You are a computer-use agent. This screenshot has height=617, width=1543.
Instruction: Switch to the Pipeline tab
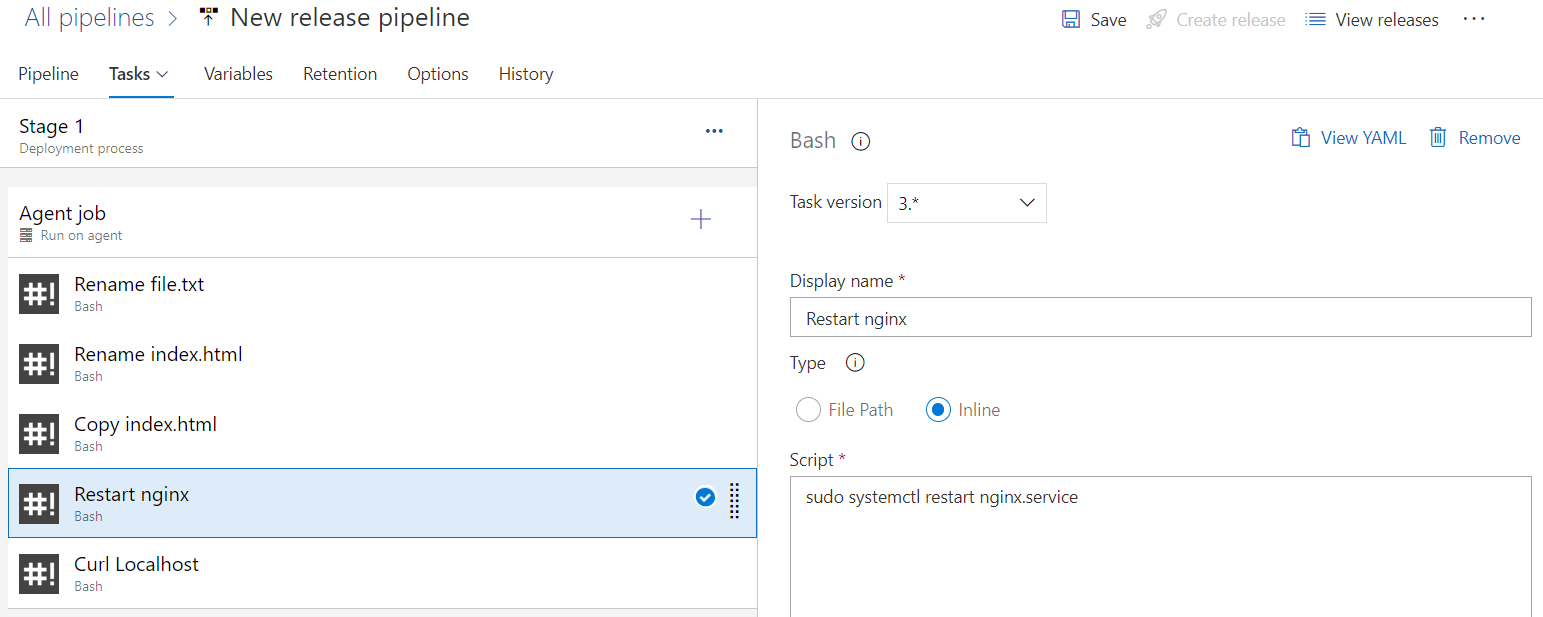point(48,74)
